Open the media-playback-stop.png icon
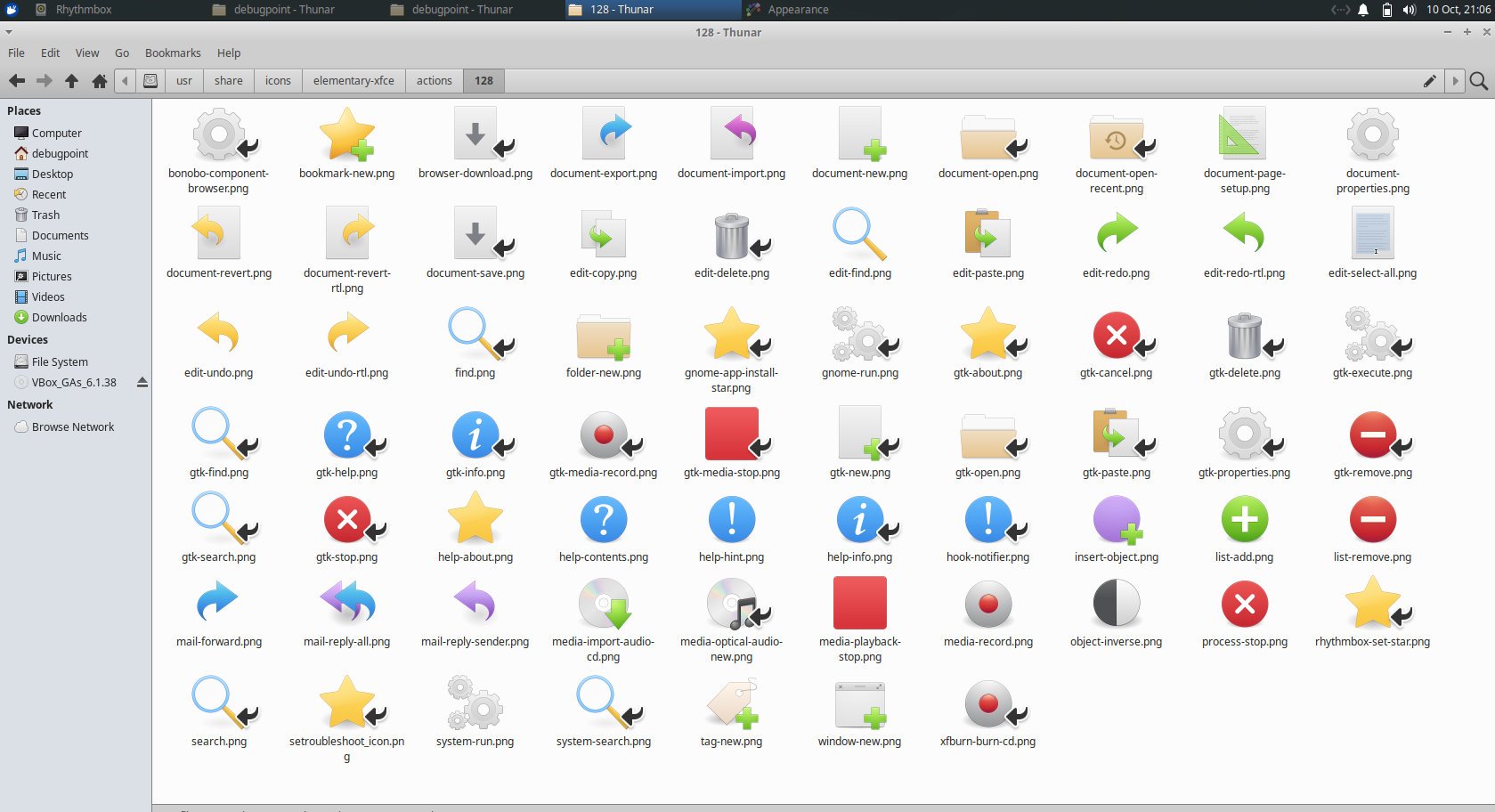 (x=859, y=604)
